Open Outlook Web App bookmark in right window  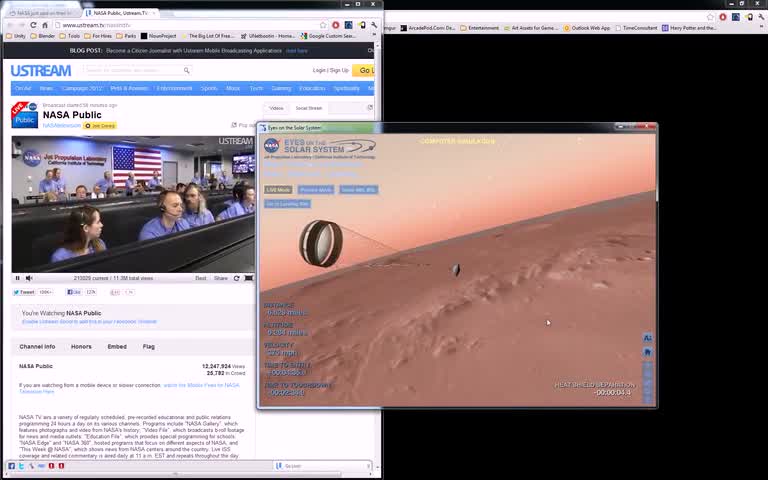coord(587,28)
